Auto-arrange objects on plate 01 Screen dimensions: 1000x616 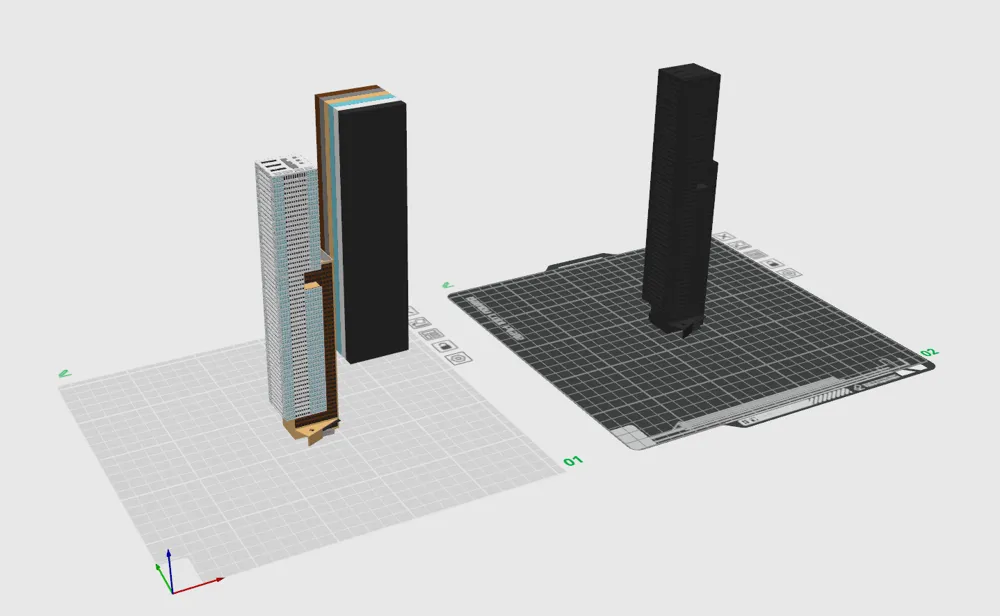[423, 321]
